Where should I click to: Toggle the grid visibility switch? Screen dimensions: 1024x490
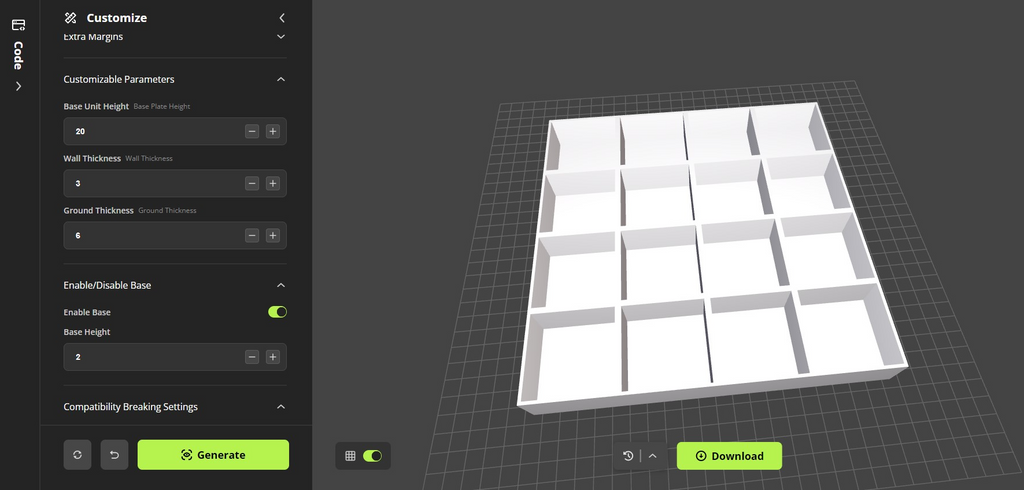tap(372, 456)
